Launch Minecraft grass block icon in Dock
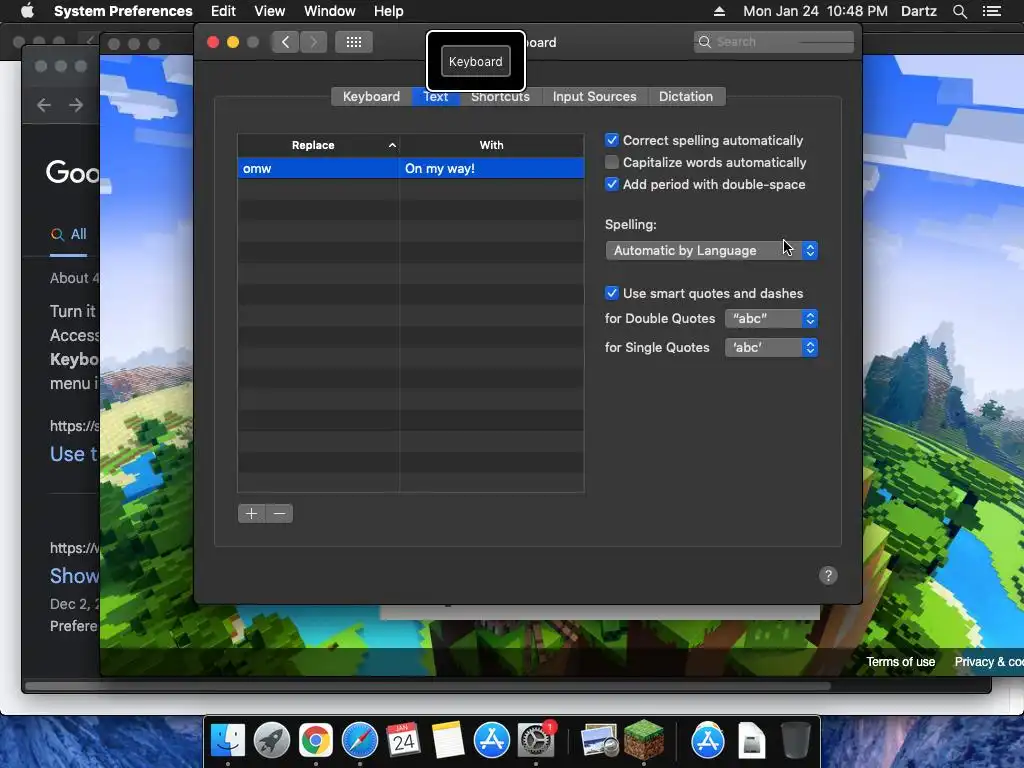 [644, 739]
